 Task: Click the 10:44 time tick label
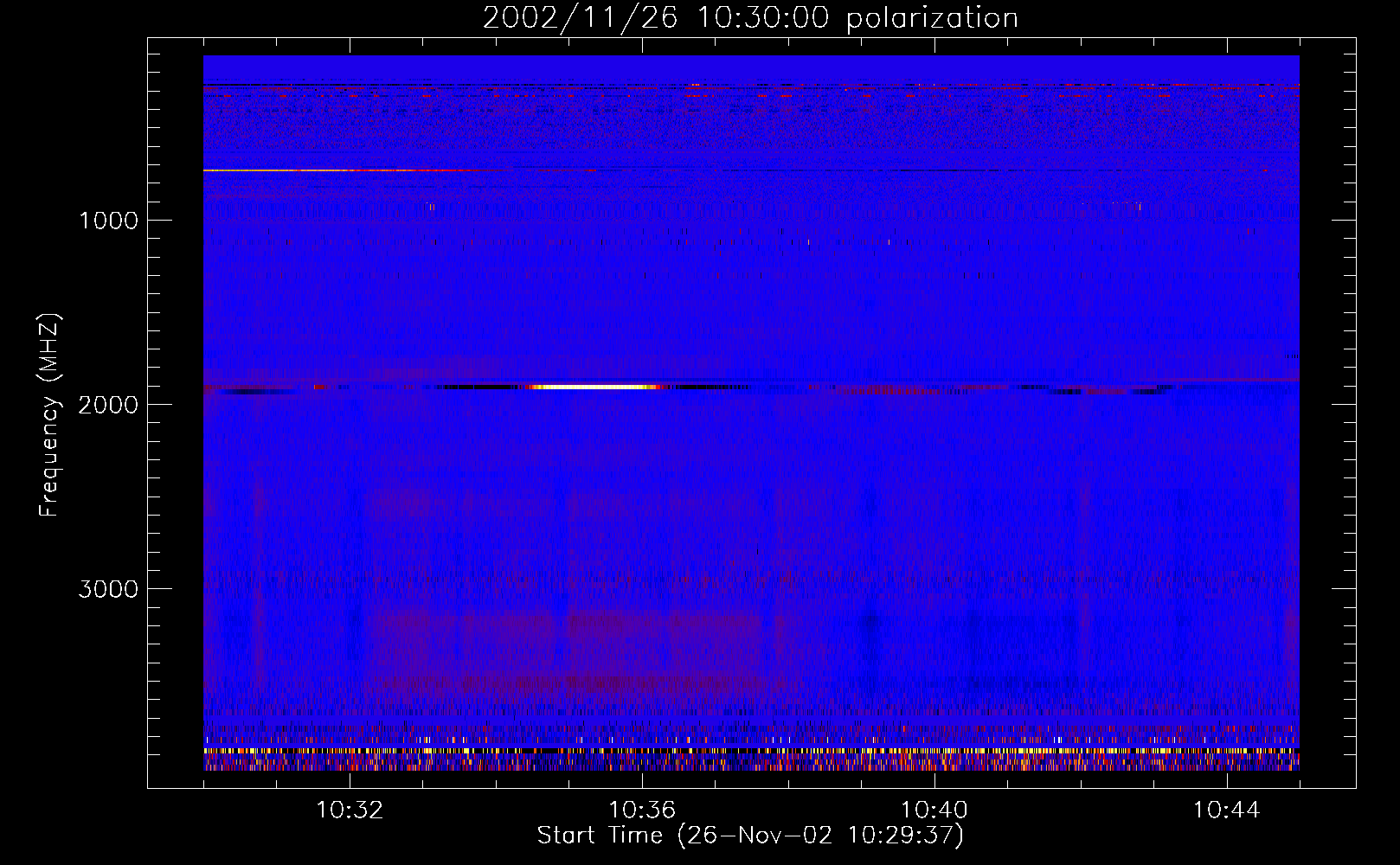point(1227,811)
